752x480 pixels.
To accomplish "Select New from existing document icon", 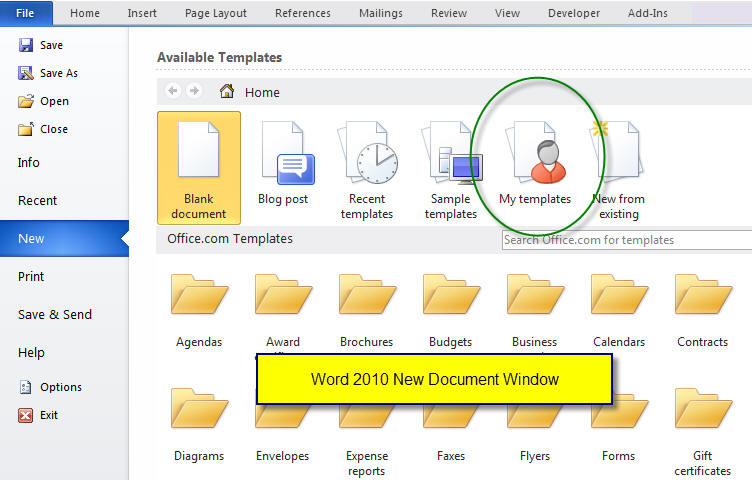I will (617, 151).
